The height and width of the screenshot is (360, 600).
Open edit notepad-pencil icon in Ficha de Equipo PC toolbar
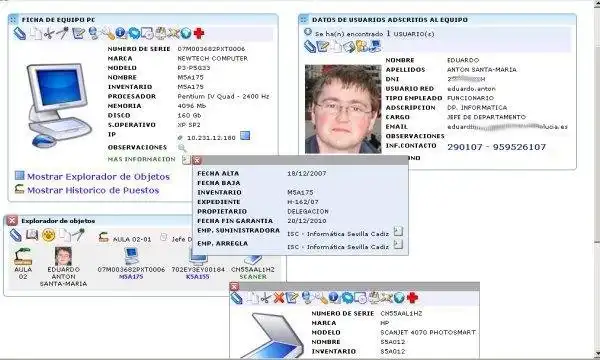pyautogui.click(x=78, y=34)
